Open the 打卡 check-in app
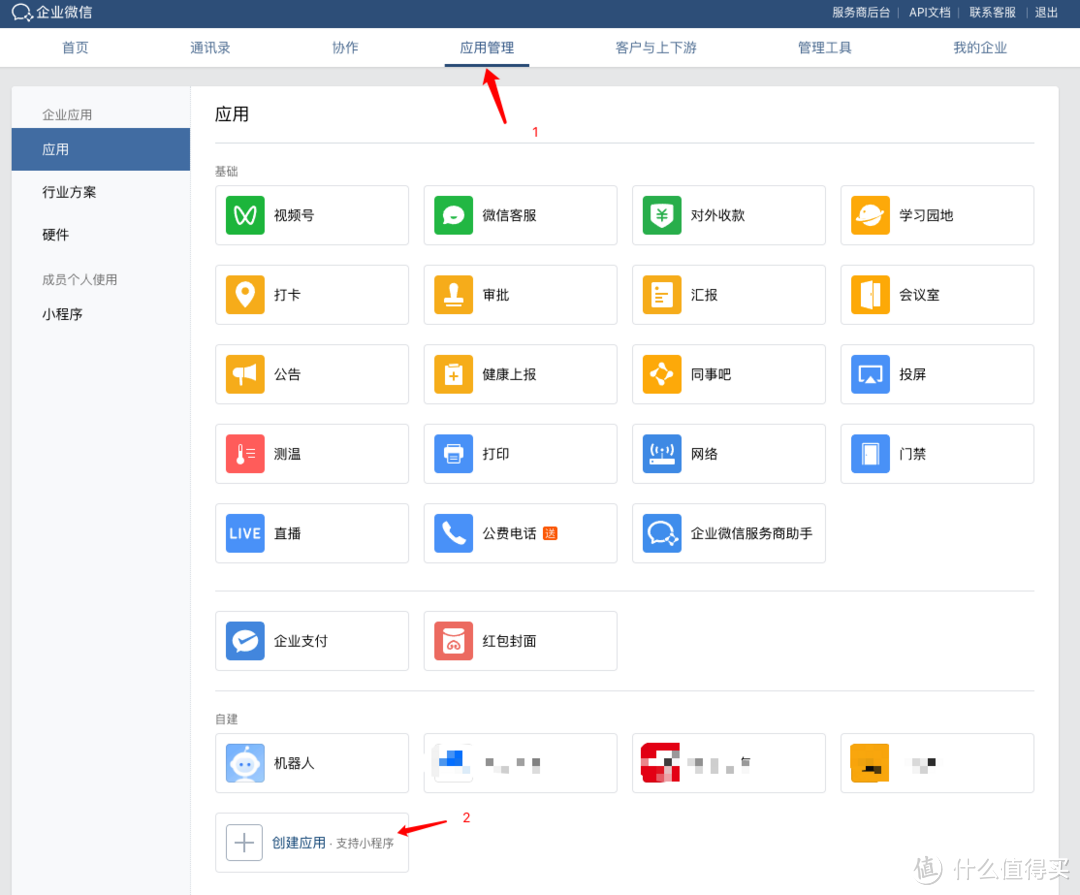This screenshot has width=1080, height=895. coord(311,294)
